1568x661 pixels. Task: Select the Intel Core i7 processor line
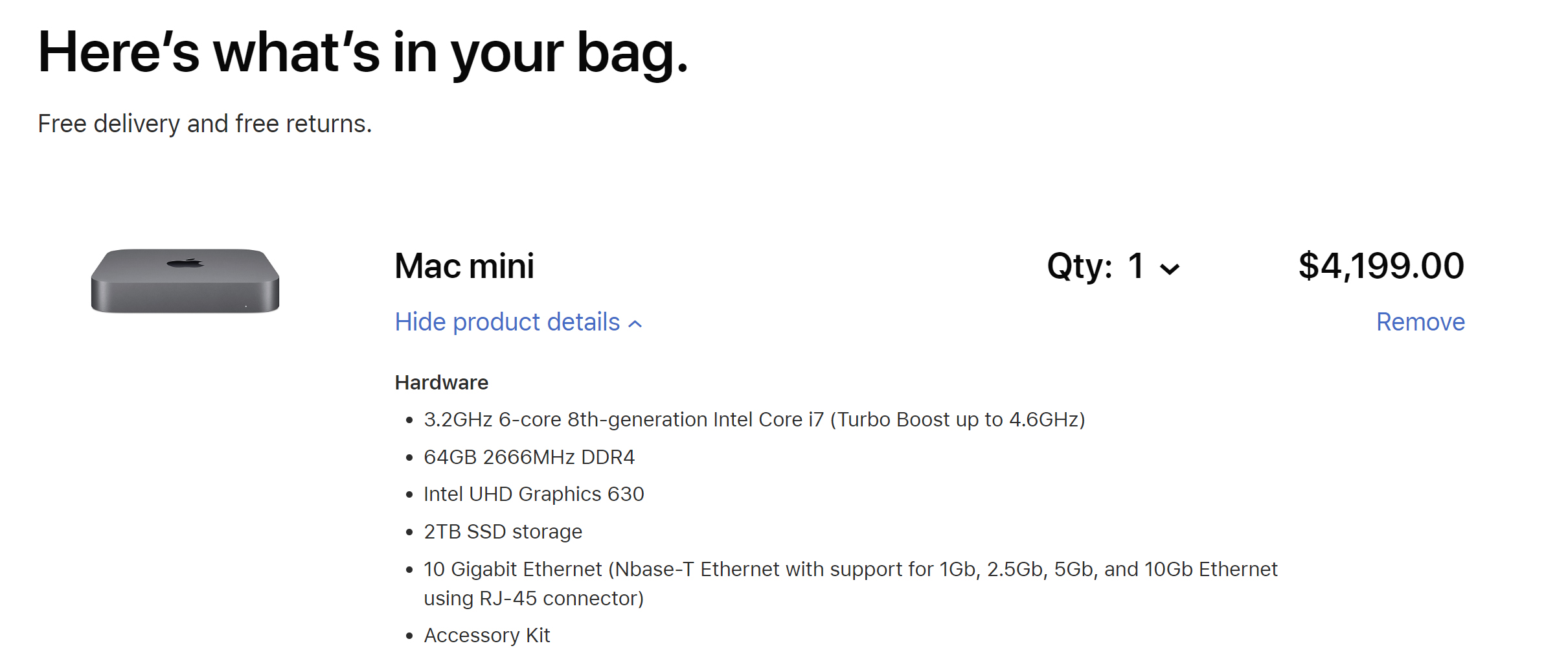point(754,420)
